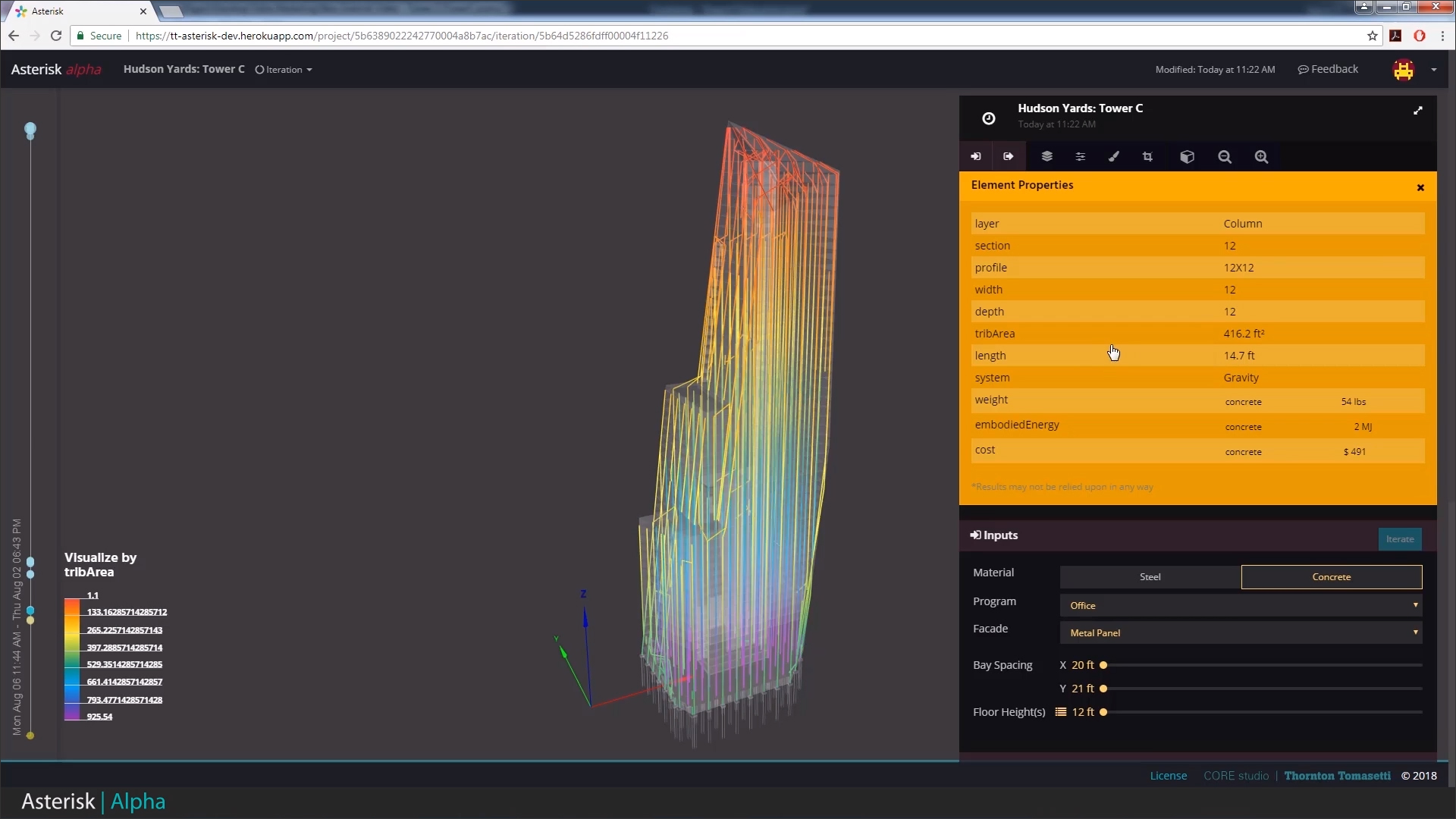The height and width of the screenshot is (819, 1456).
Task: Click the user avatar icon
Action: [1404, 70]
